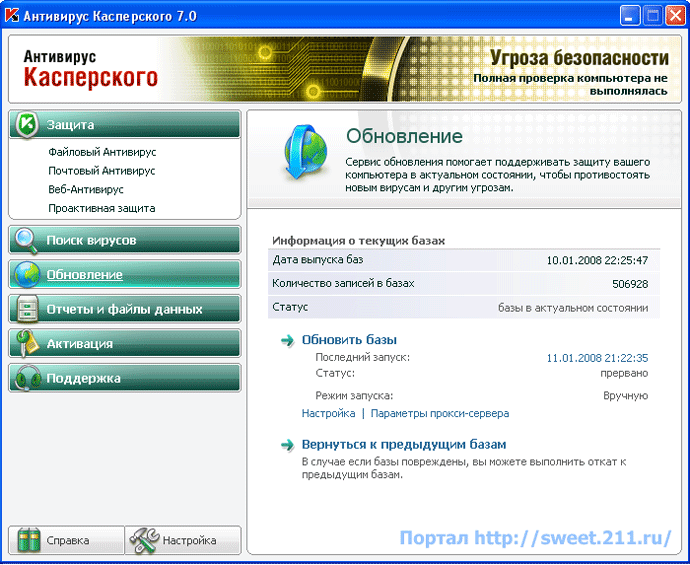Open the Активация section

(x=125, y=343)
